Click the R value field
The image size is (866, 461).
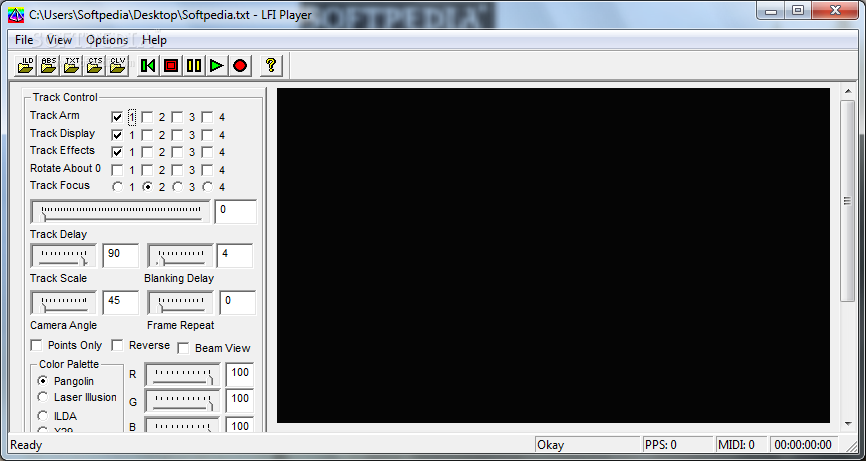pos(240,375)
